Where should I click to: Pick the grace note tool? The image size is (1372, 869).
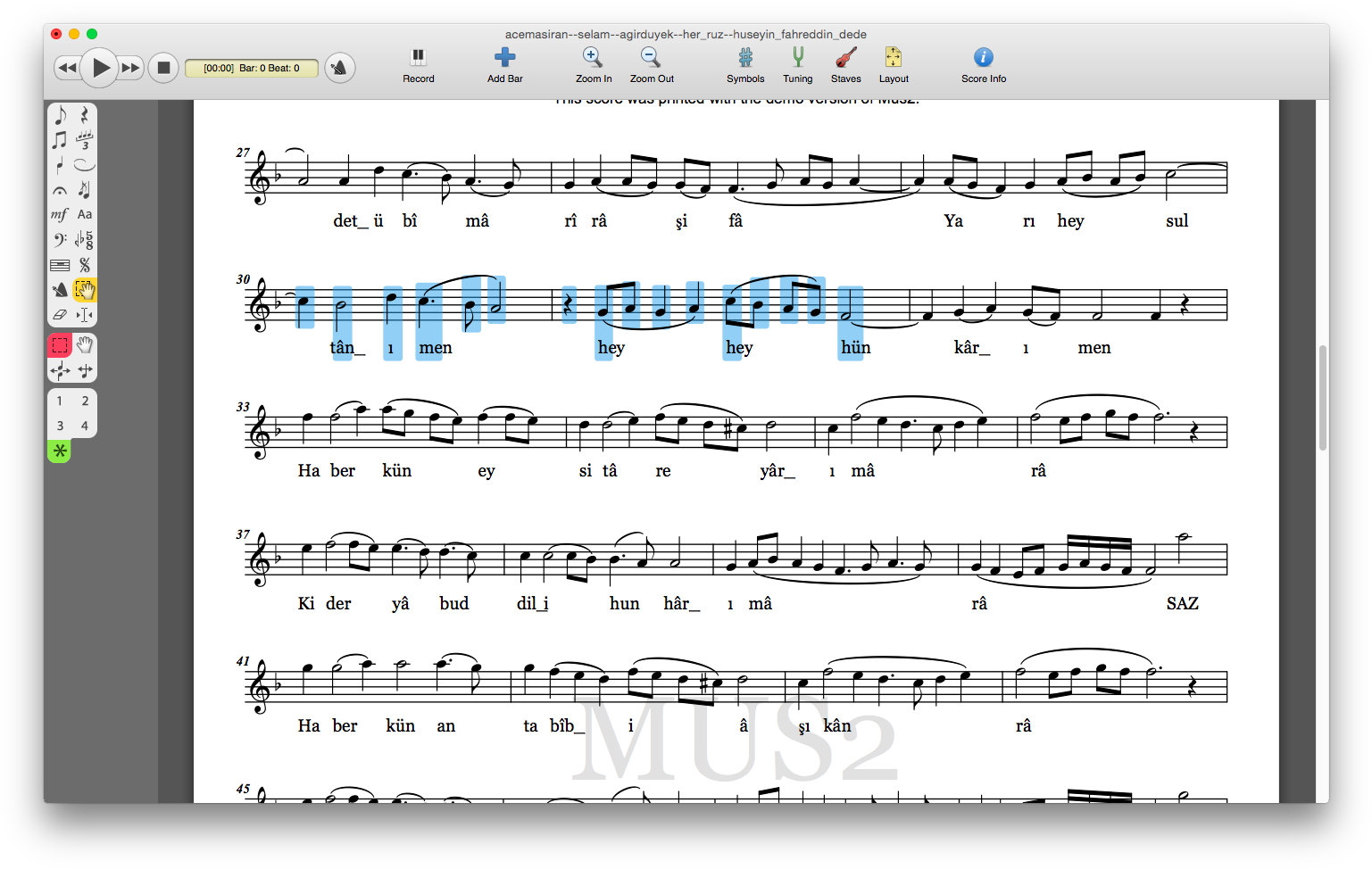click(x=85, y=190)
